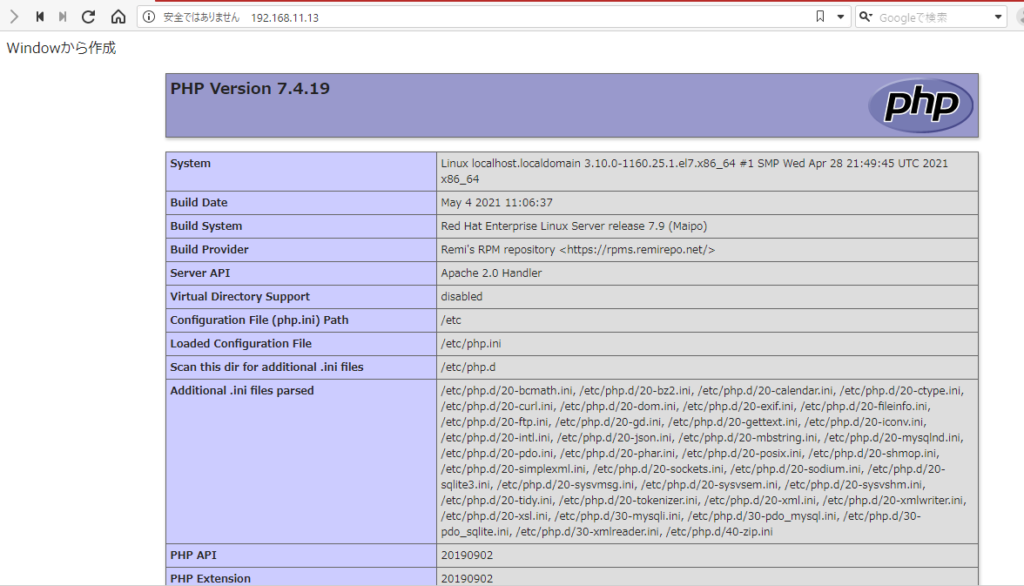Viewport: 1024px width, 586px height.
Task: Select the /etc/php.ini value cell
Action: click(x=470, y=344)
